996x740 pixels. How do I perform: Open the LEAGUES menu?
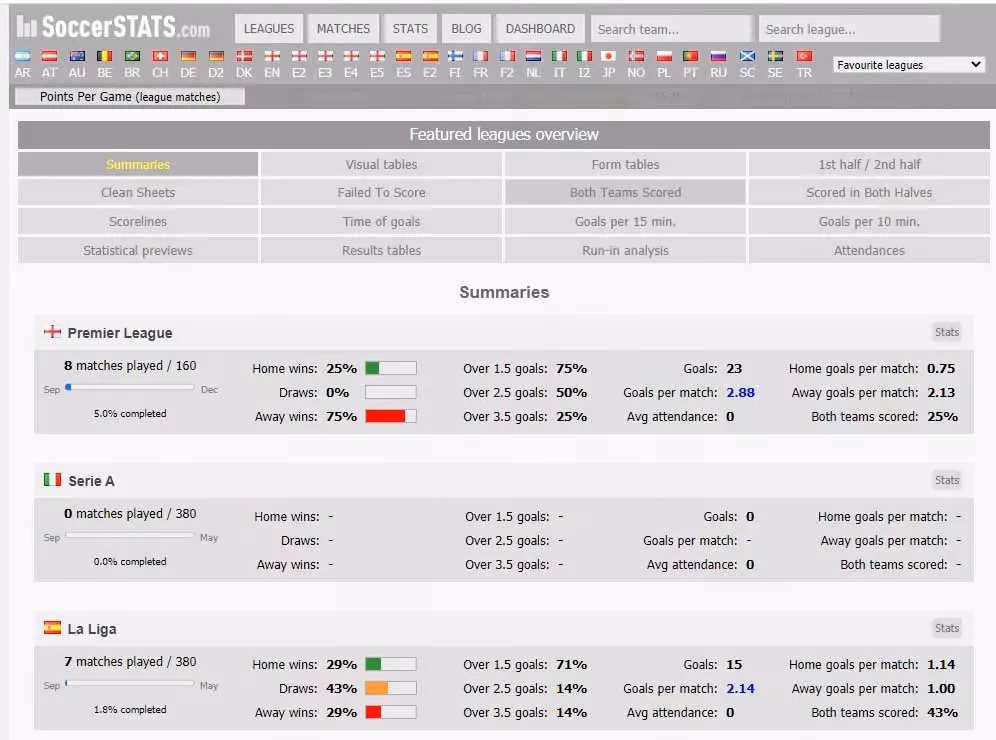tap(269, 29)
